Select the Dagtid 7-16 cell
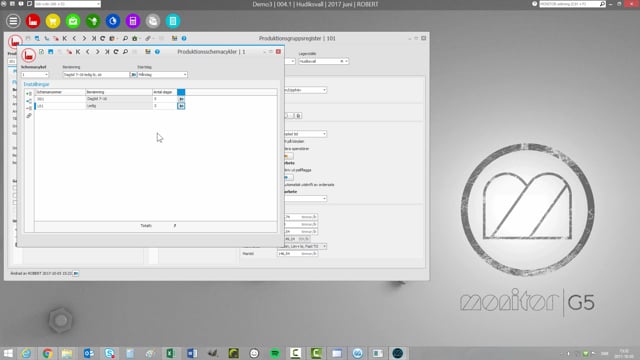640x360 pixels. (119, 99)
